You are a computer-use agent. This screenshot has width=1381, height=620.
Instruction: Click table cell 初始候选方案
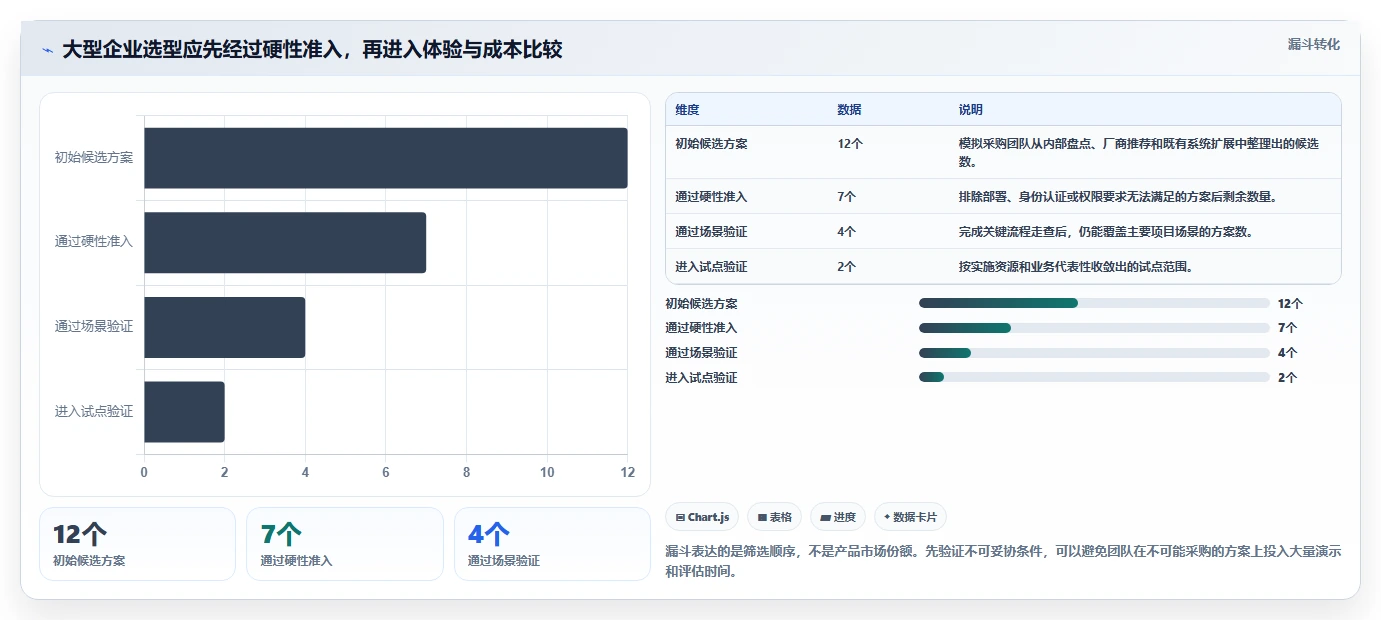[711, 143]
